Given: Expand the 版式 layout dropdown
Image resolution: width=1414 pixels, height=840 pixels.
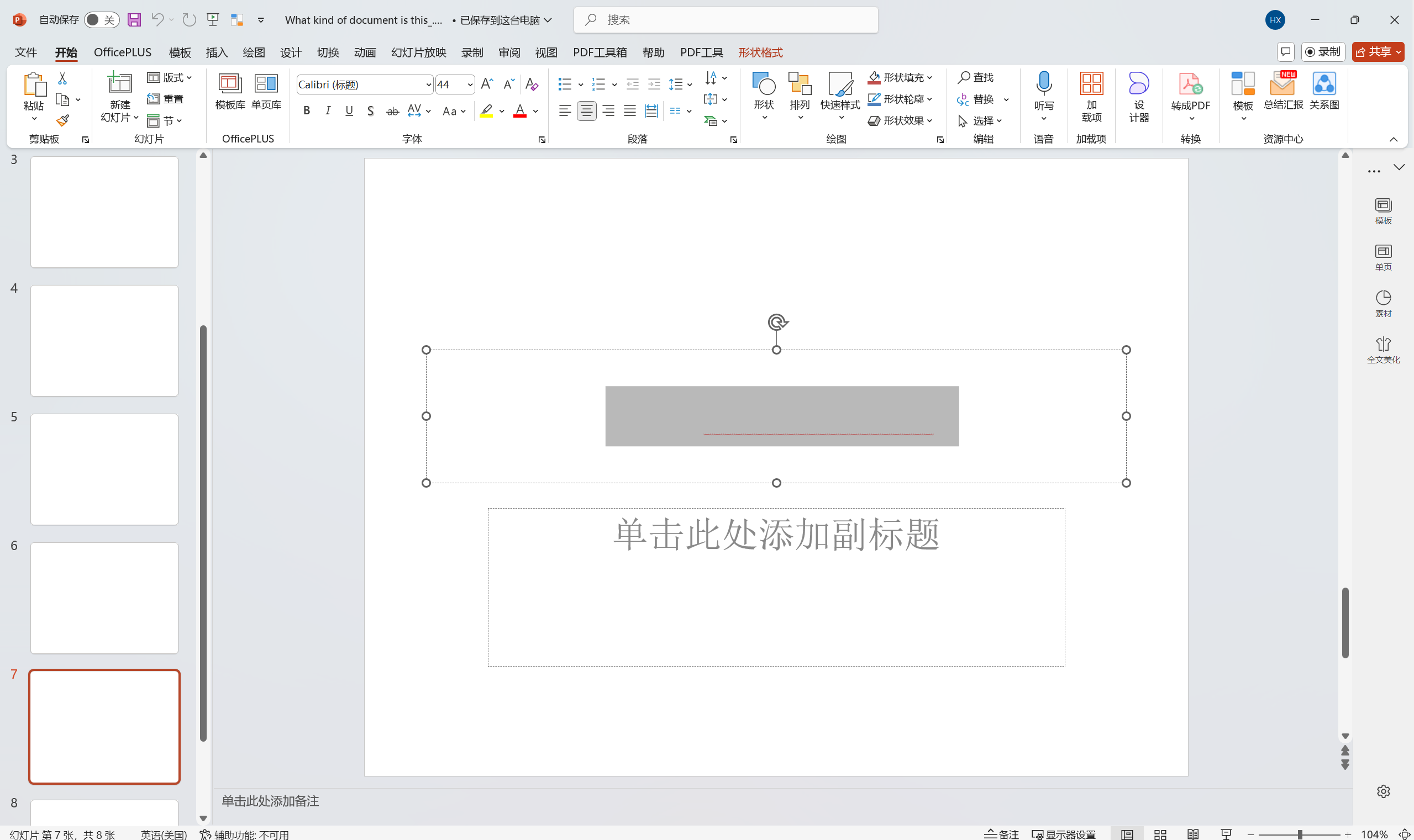Looking at the screenshot, I should (x=169, y=77).
